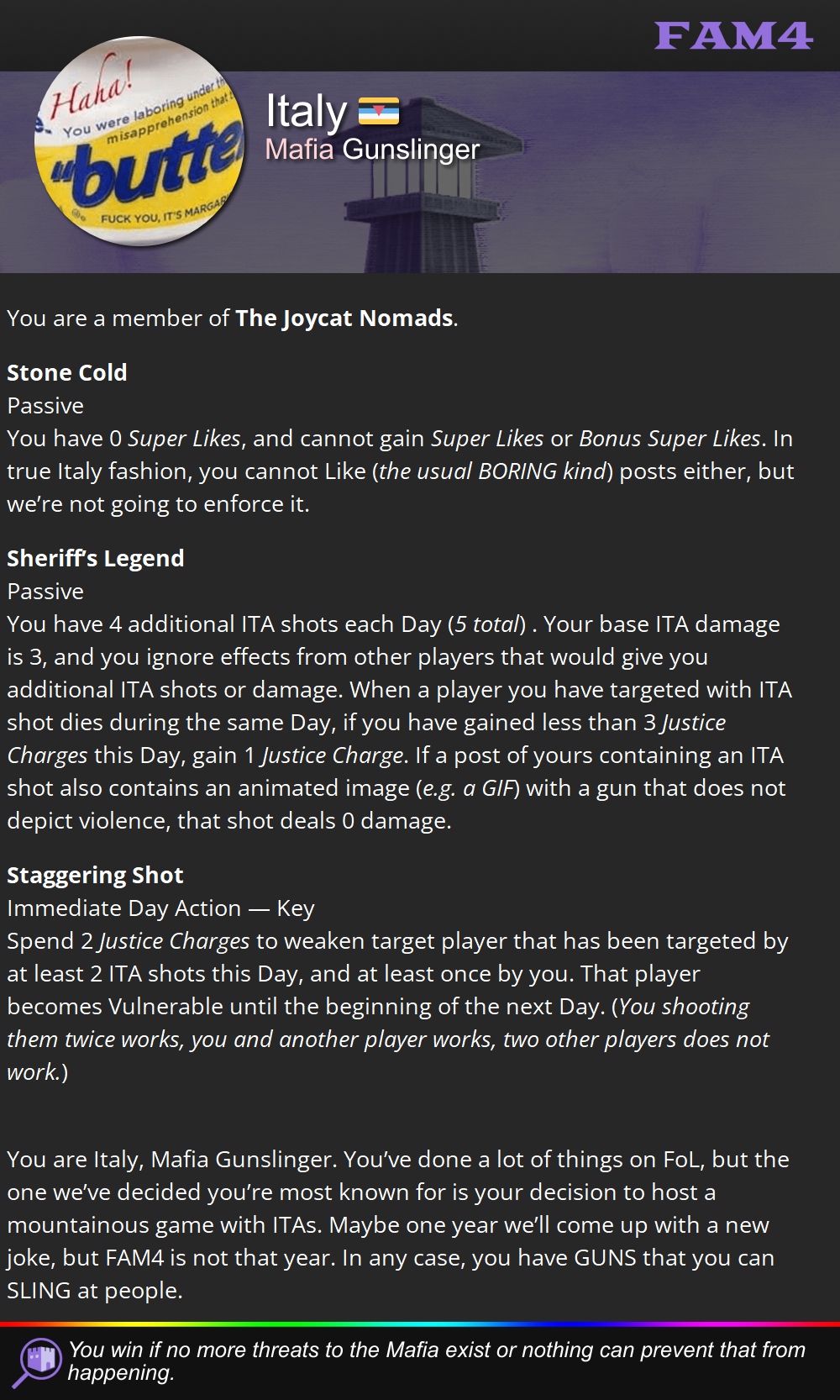Click the rainbow divider bar
This screenshot has width=840, height=1400.
point(420,1324)
